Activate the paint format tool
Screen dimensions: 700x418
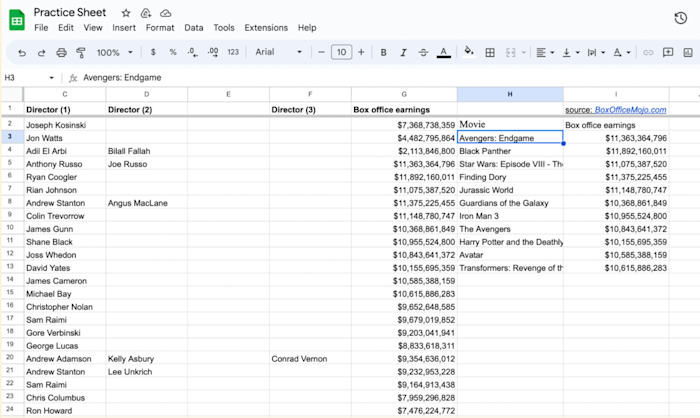click(81, 53)
